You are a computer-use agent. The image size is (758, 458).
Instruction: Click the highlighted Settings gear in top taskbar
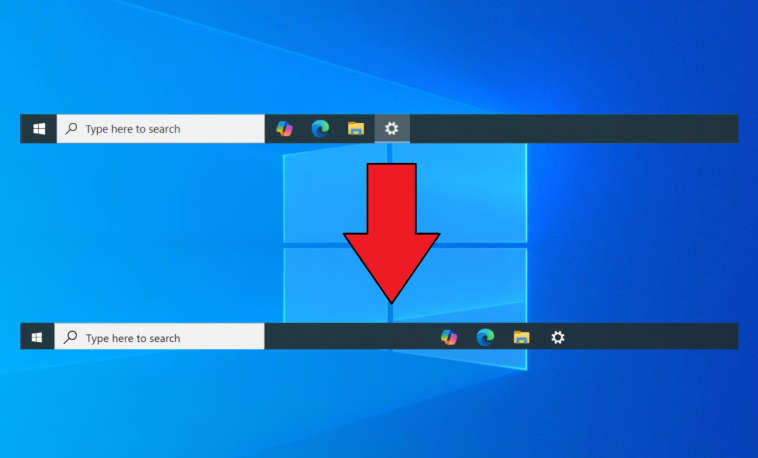pyautogui.click(x=392, y=129)
